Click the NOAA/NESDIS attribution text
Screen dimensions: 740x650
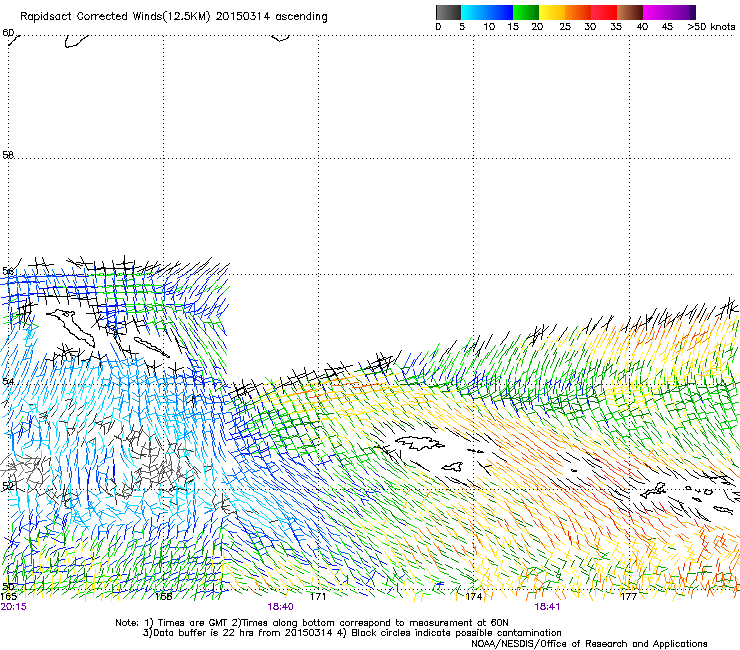[x=589, y=644]
